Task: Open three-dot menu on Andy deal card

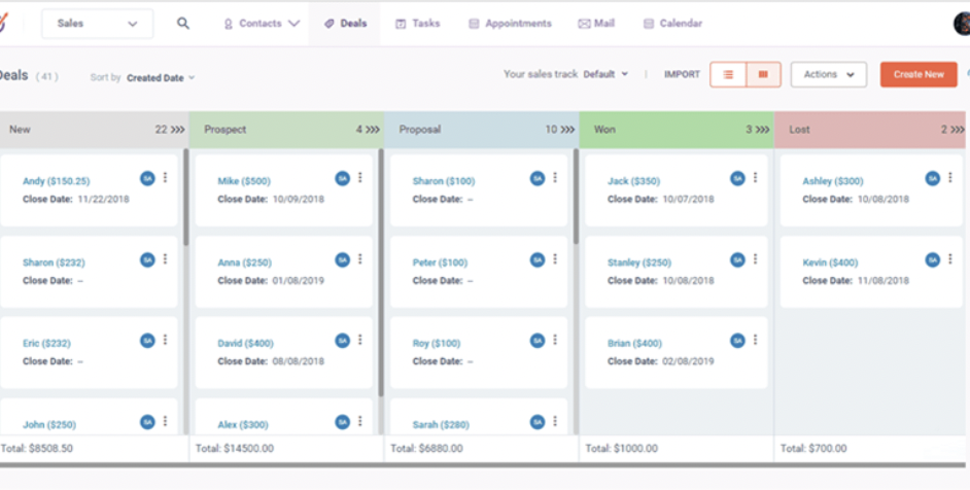Action: 165,178
